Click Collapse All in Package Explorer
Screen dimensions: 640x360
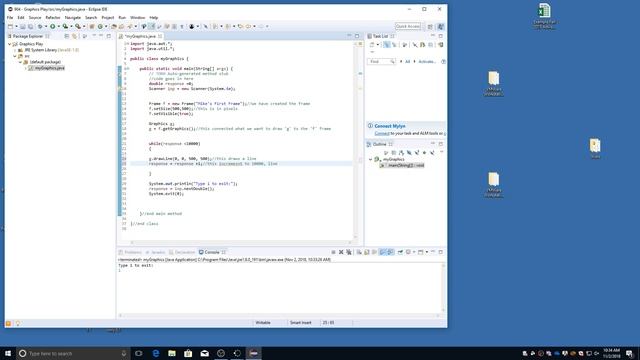(x=67, y=36)
